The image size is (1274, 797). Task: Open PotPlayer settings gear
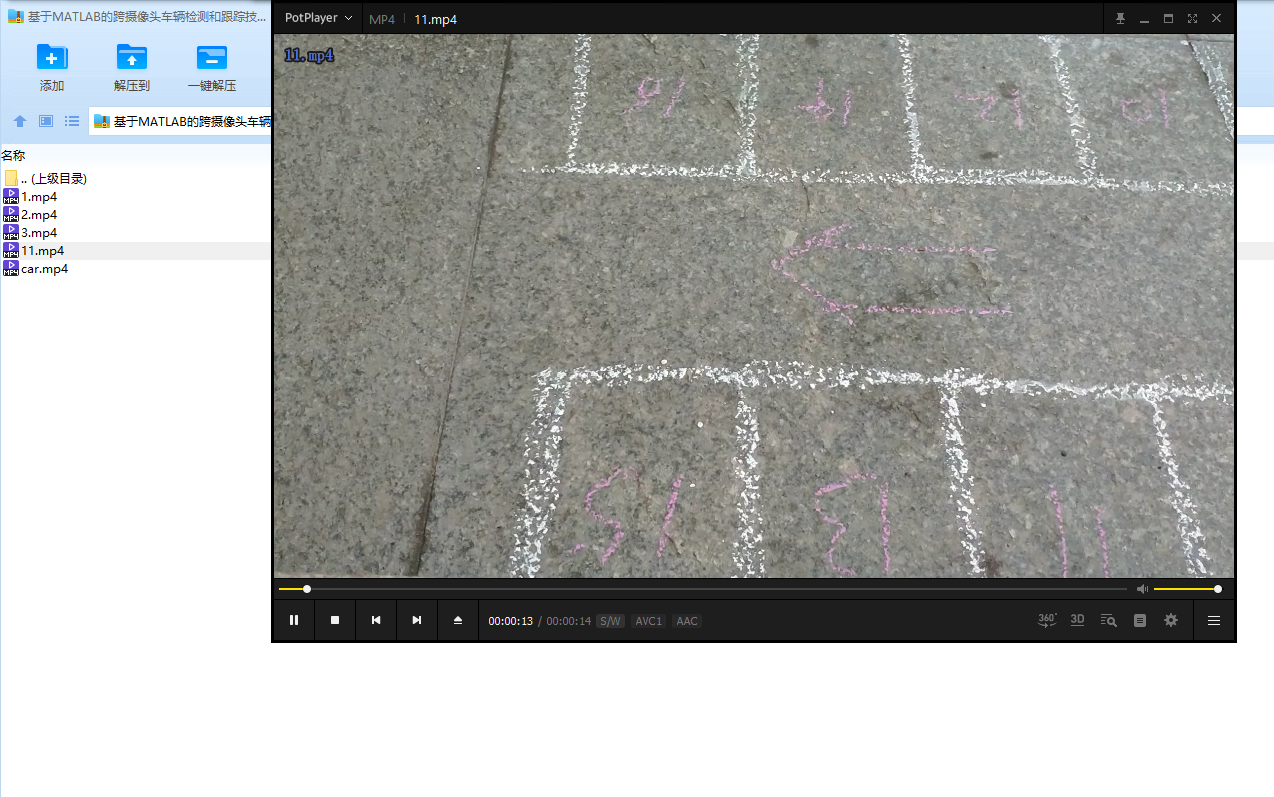coord(1171,620)
